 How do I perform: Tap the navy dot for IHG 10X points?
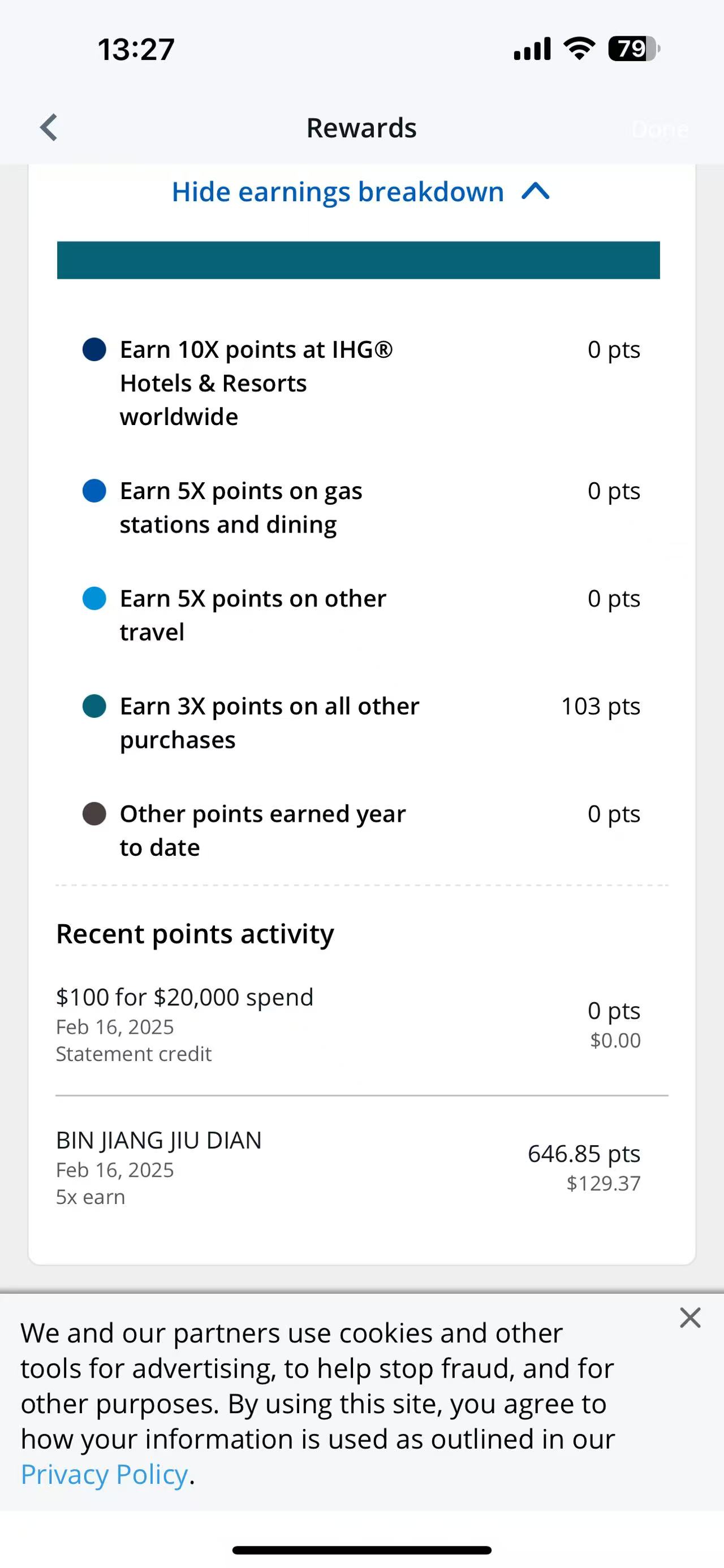coord(94,350)
